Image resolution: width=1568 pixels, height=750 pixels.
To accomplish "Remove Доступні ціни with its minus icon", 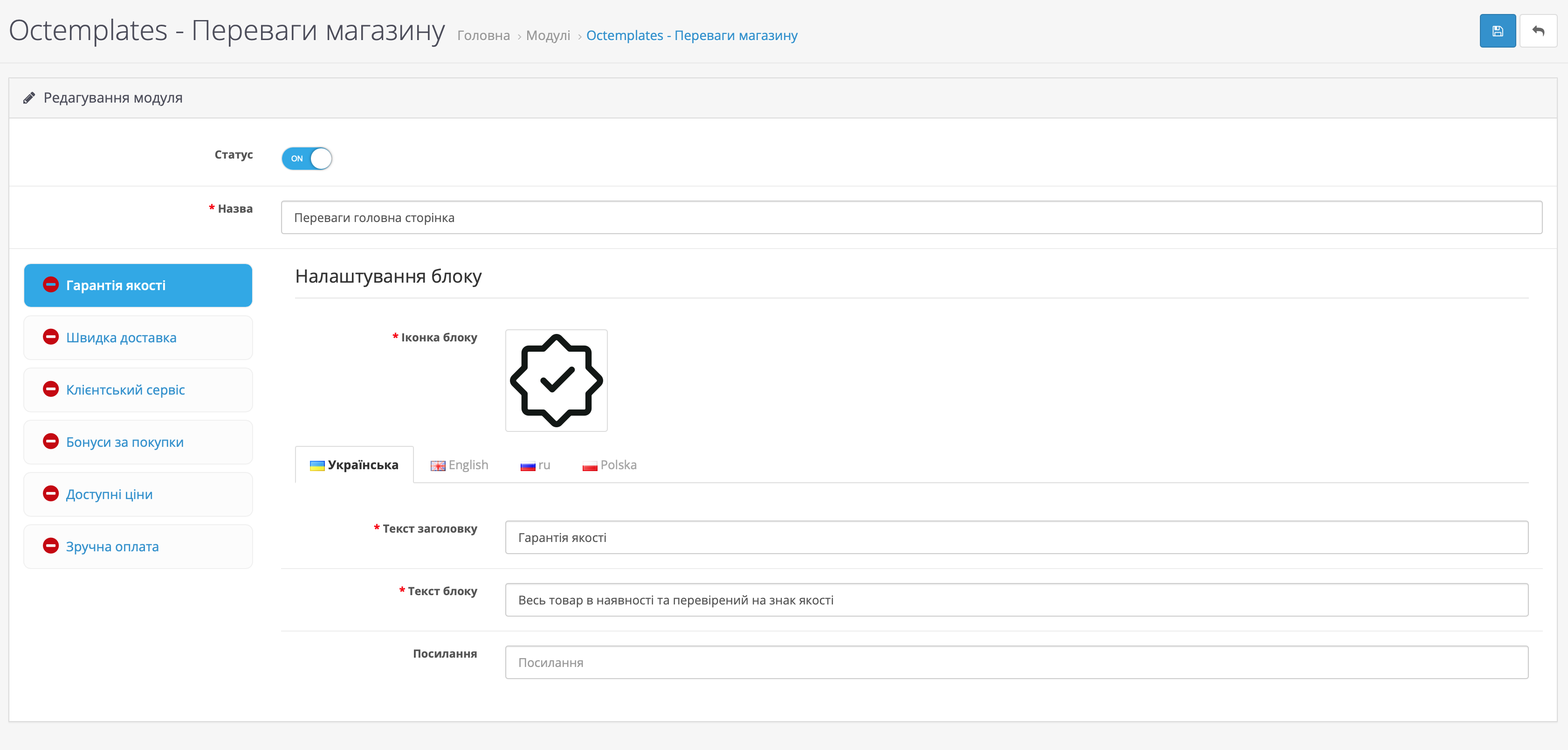I will (50, 493).
